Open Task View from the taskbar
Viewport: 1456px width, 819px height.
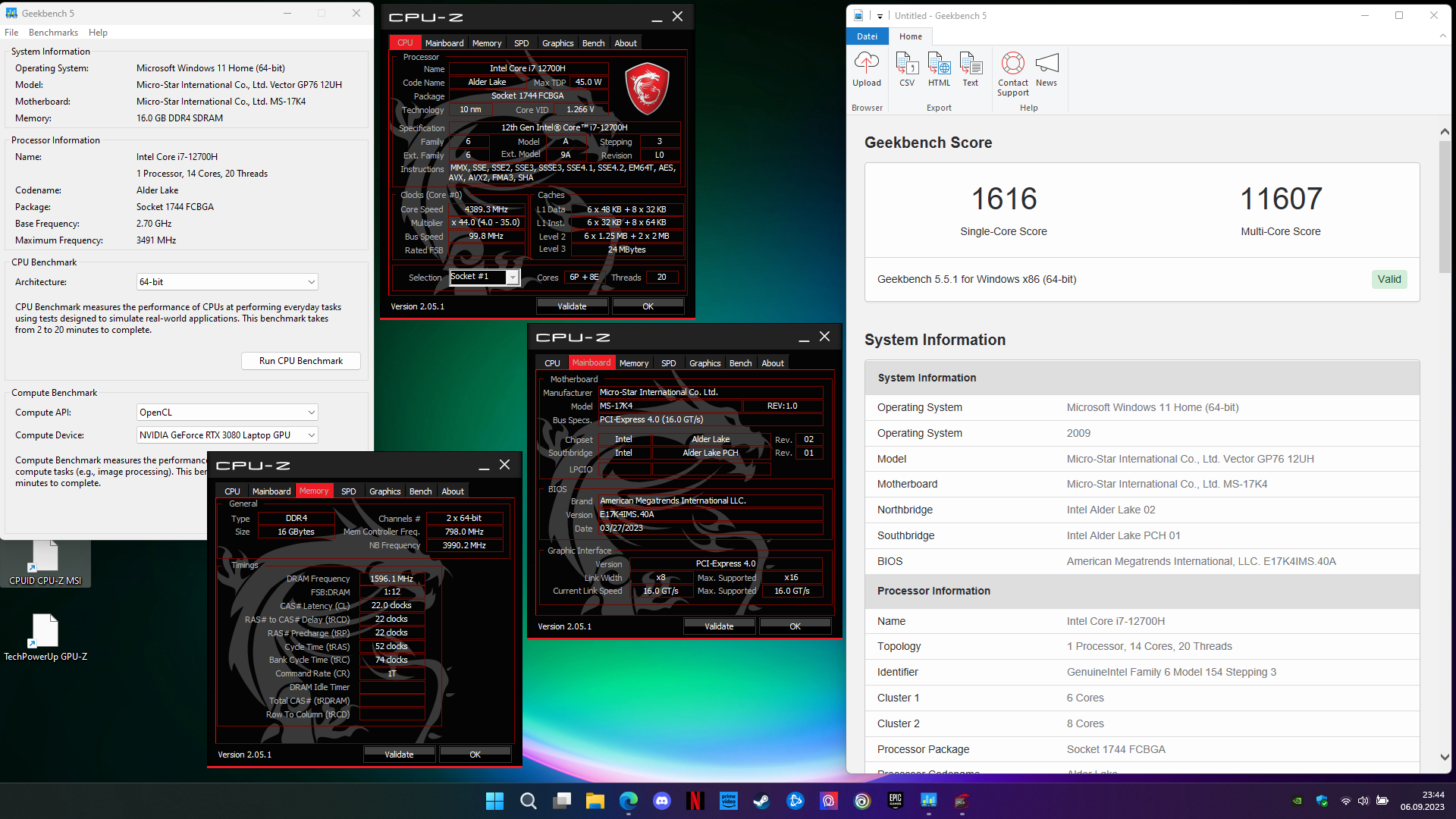562,801
